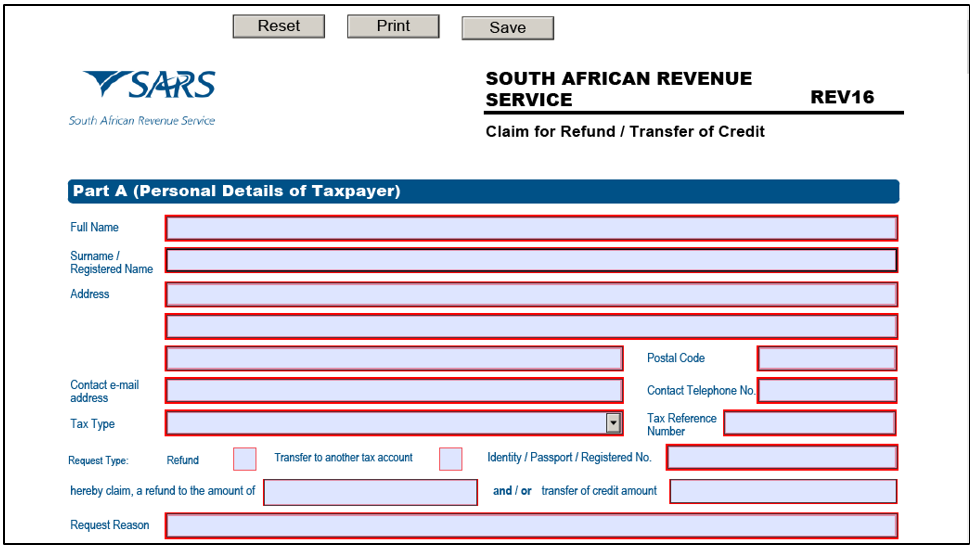
Task: Click the 'Postal Code' label
Action: (676, 358)
